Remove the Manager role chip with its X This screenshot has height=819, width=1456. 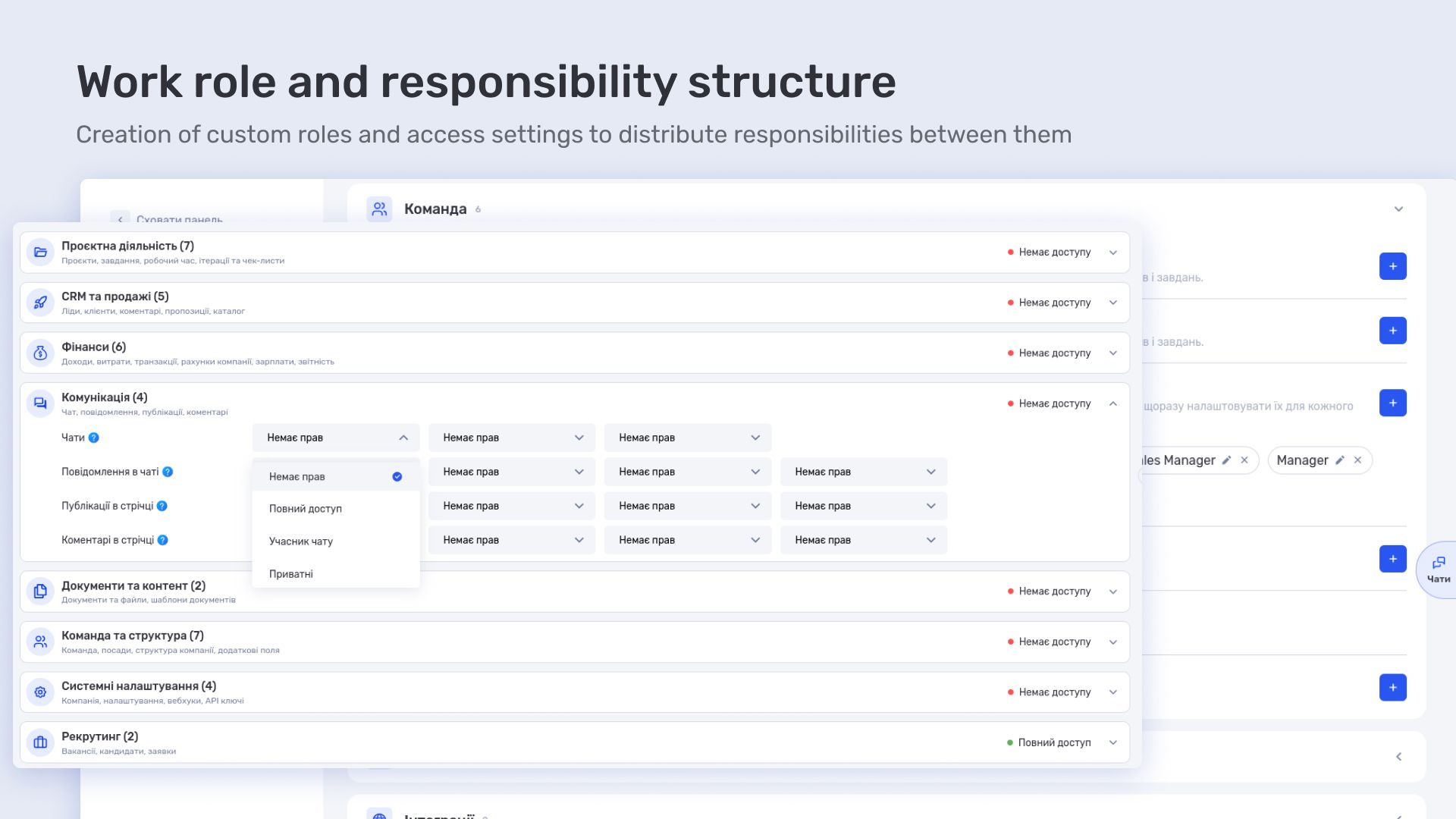click(x=1358, y=460)
